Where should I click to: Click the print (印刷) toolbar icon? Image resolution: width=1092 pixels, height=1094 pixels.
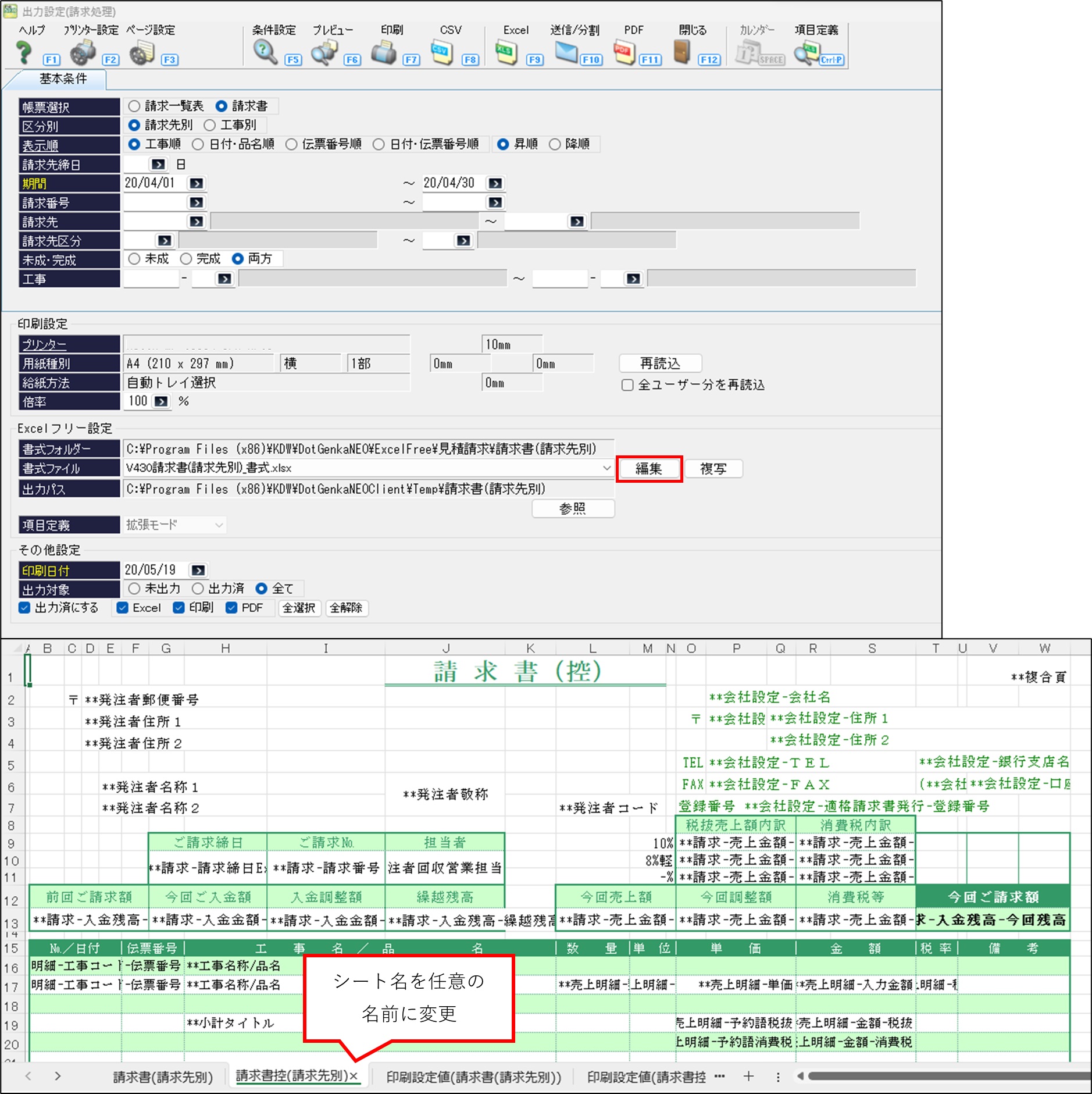pos(383,54)
